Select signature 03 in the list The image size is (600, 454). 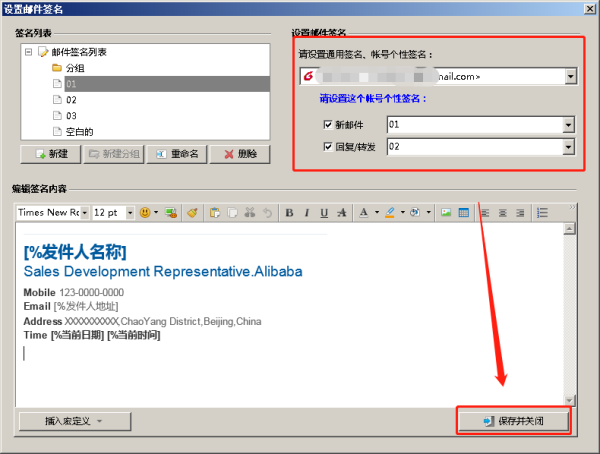coord(71,116)
